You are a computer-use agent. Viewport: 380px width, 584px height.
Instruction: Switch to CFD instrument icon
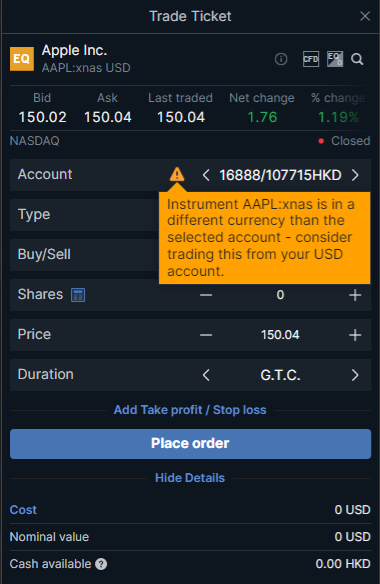tap(311, 59)
